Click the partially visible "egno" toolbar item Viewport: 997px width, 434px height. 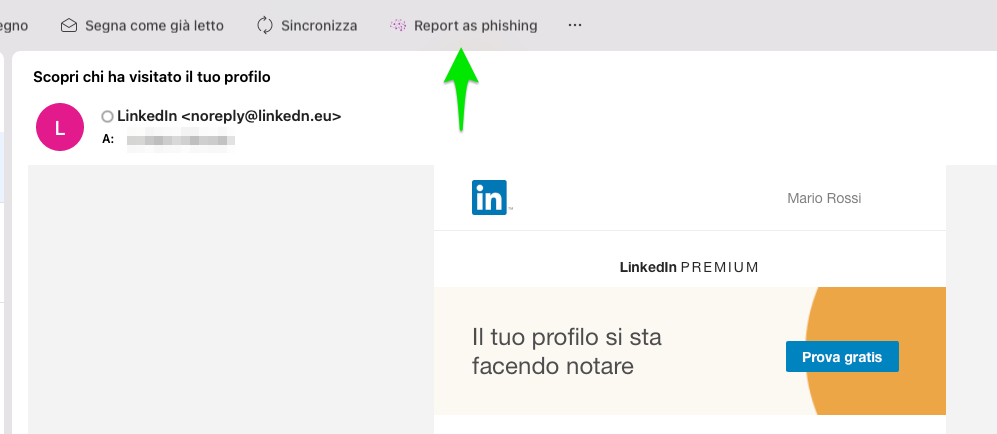click(x=13, y=26)
